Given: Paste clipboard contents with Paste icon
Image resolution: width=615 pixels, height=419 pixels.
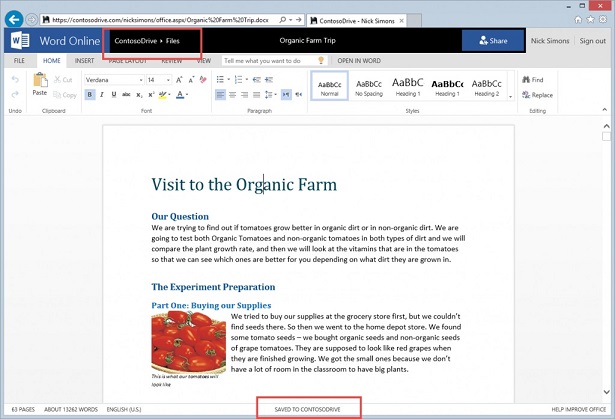Looking at the screenshot, I should click(x=40, y=80).
